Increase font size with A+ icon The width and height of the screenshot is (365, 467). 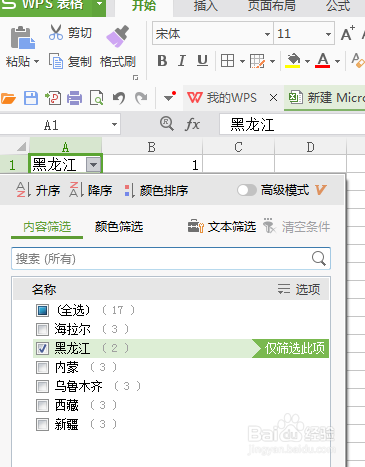tap(348, 33)
